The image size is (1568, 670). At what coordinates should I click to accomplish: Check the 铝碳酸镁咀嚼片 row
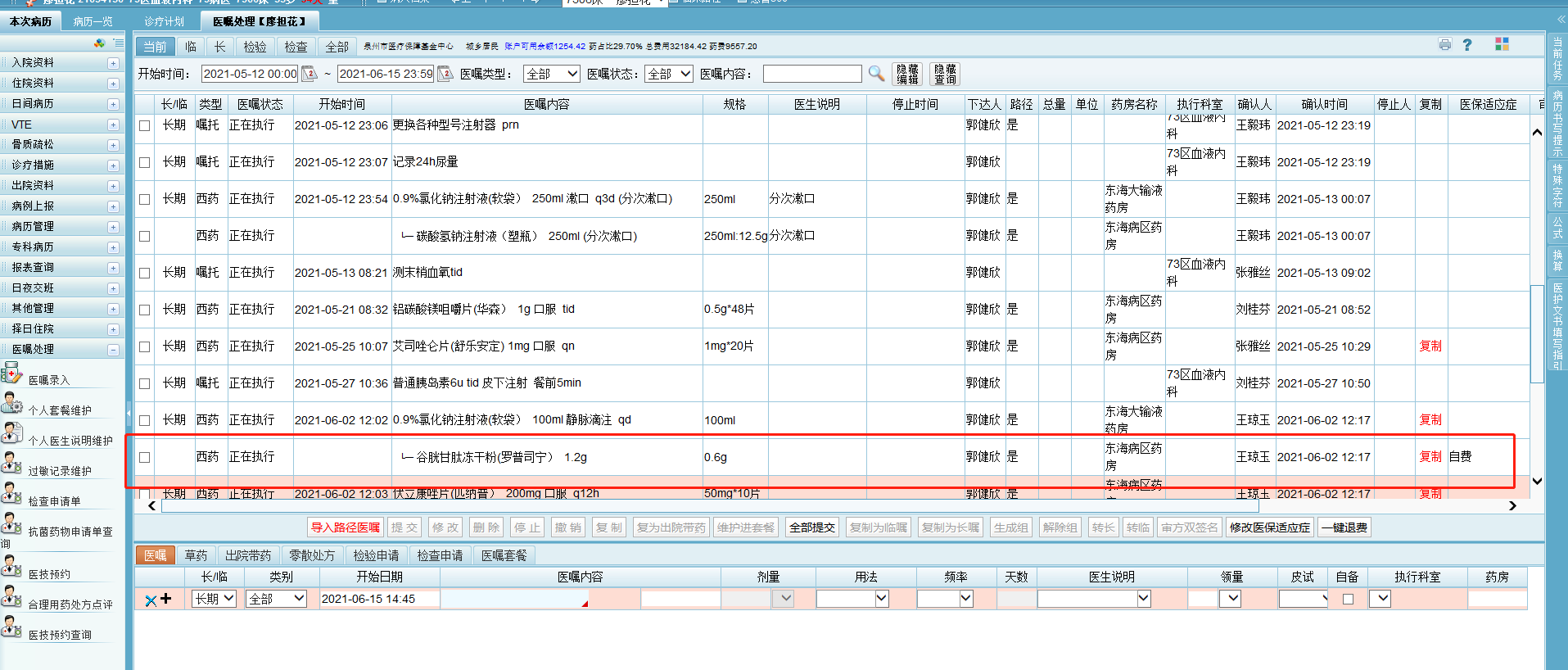(x=145, y=310)
